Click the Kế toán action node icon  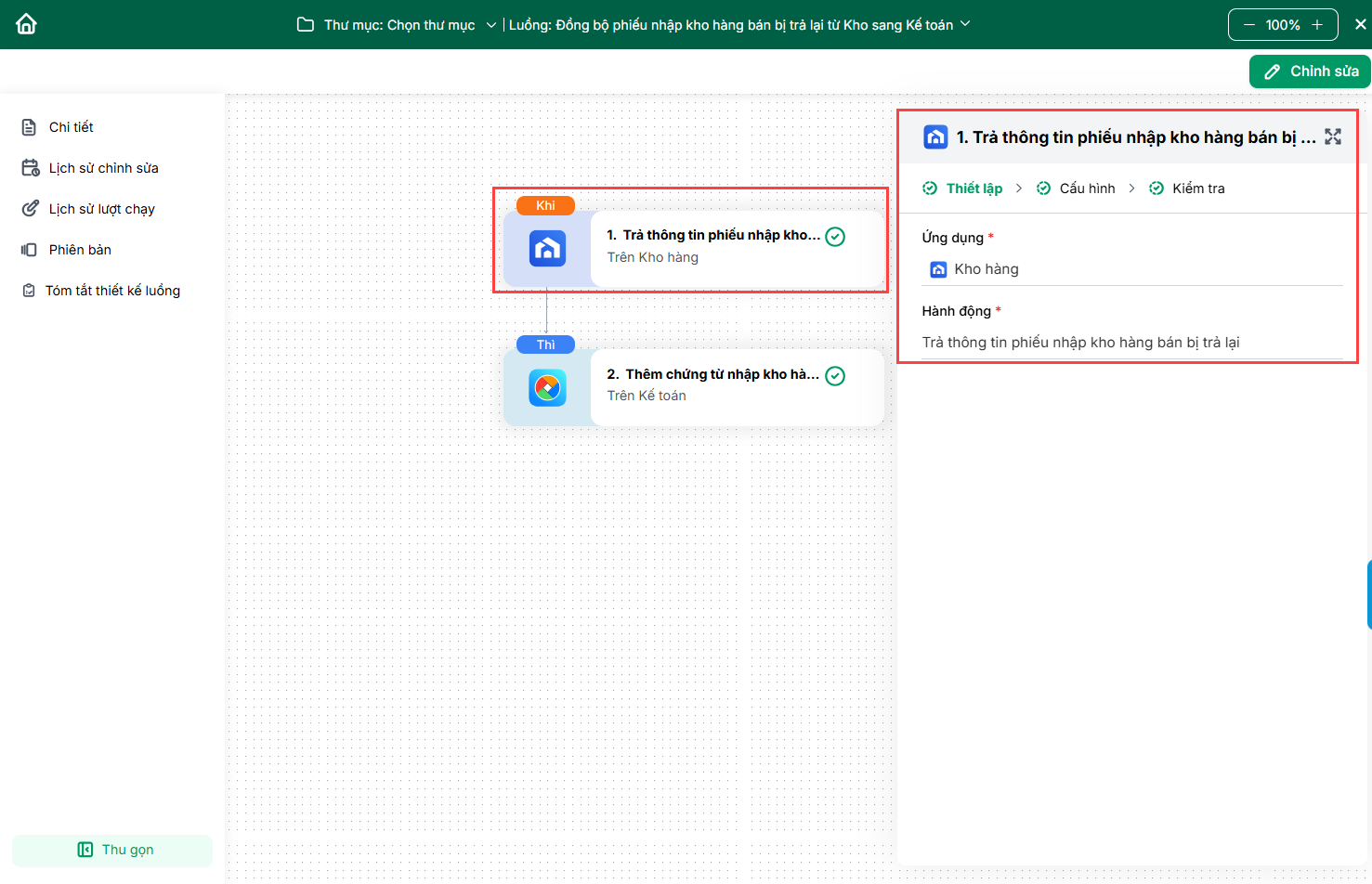click(547, 387)
